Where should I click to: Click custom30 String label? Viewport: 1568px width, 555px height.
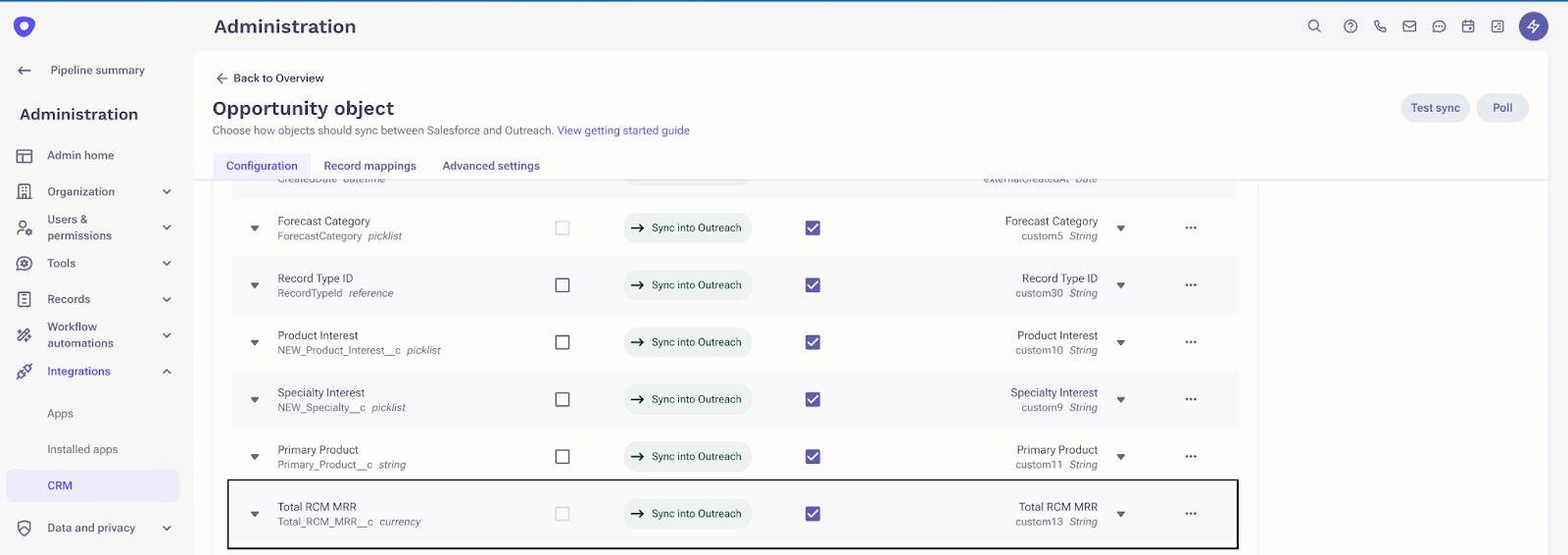[1056, 293]
